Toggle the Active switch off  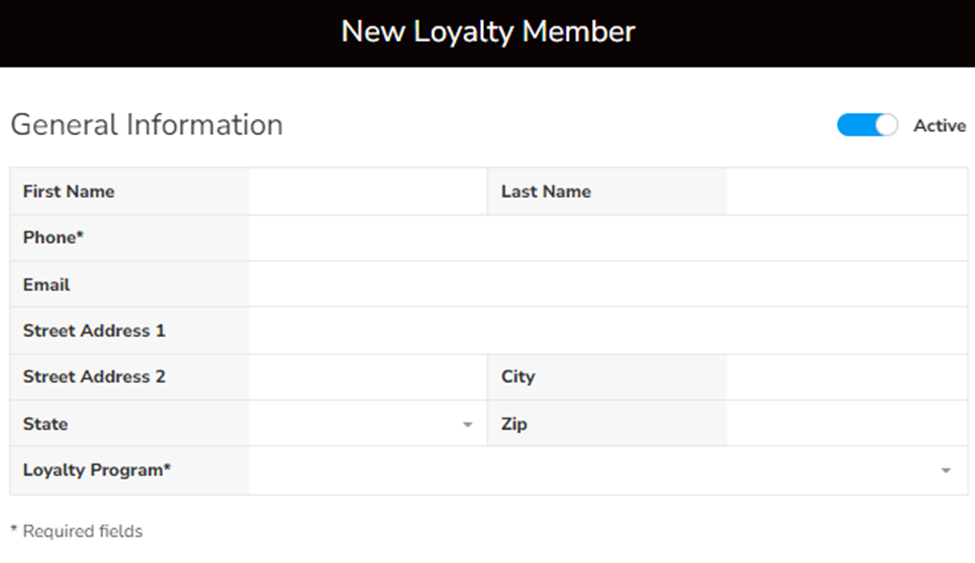pos(867,125)
